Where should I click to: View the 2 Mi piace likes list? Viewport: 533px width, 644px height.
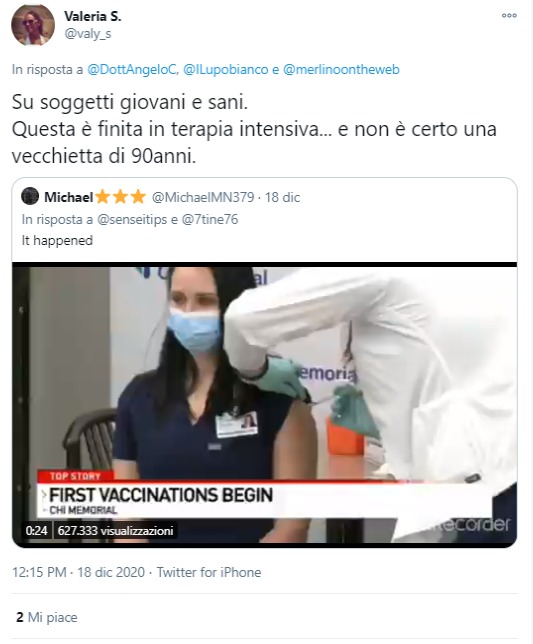pos(46,617)
